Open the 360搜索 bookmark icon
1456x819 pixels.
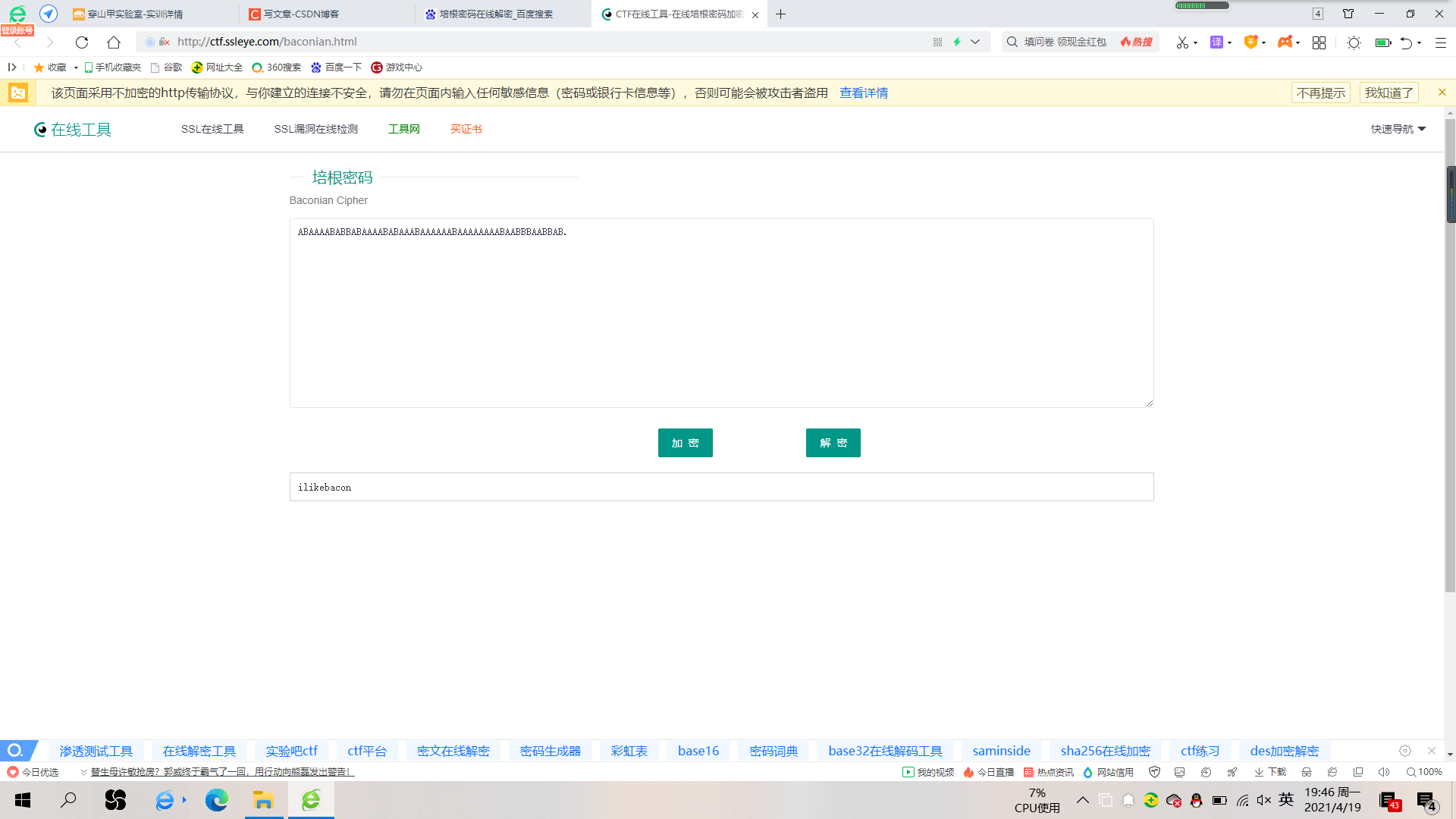(256, 67)
